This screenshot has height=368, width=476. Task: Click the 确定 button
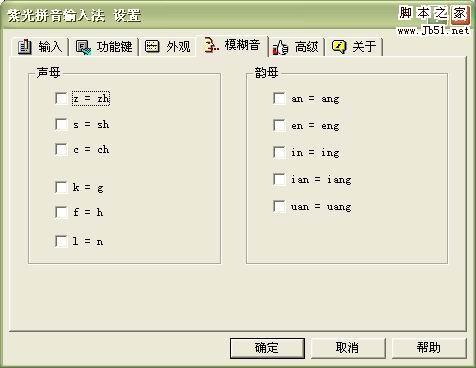tap(267, 348)
